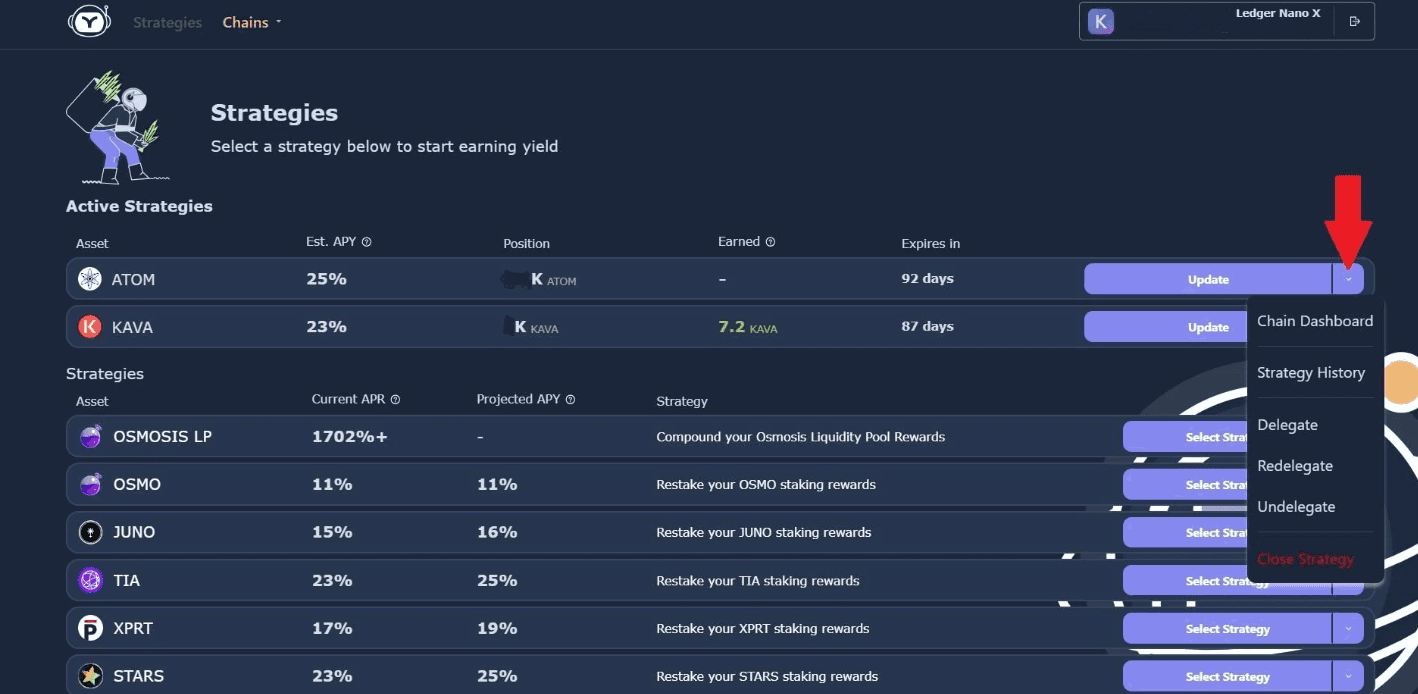This screenshot has width=1418, height=694.
Task: Click the 92 days expiry value
Action: click(x=927, y=279)
